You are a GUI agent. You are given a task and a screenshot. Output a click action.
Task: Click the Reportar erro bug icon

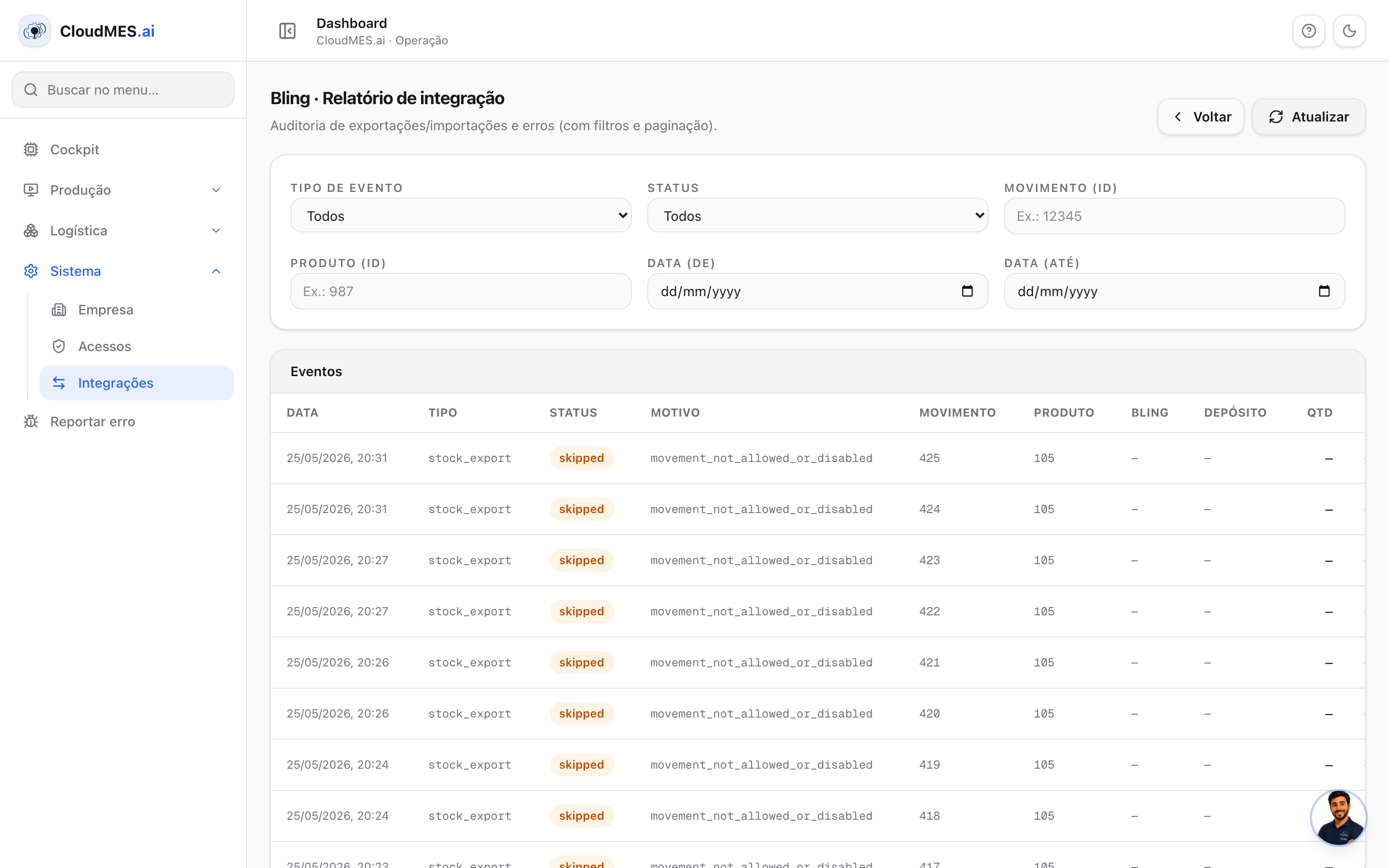(x=31, y=421)
